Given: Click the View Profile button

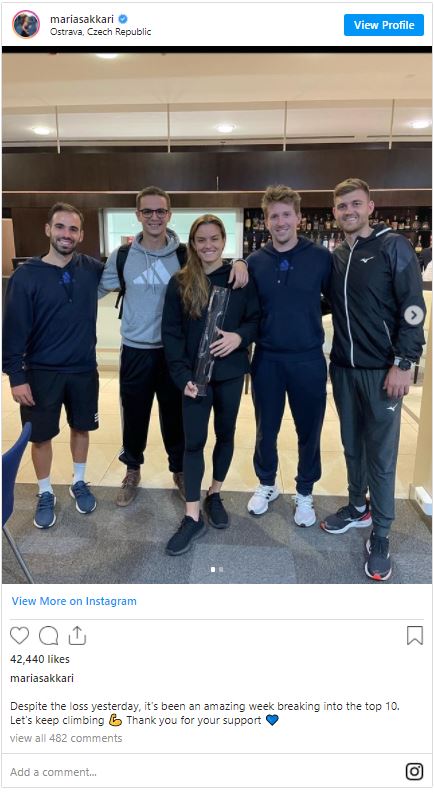Looking at the screenshot, I should pyautogui.click(x=384, y=25).
